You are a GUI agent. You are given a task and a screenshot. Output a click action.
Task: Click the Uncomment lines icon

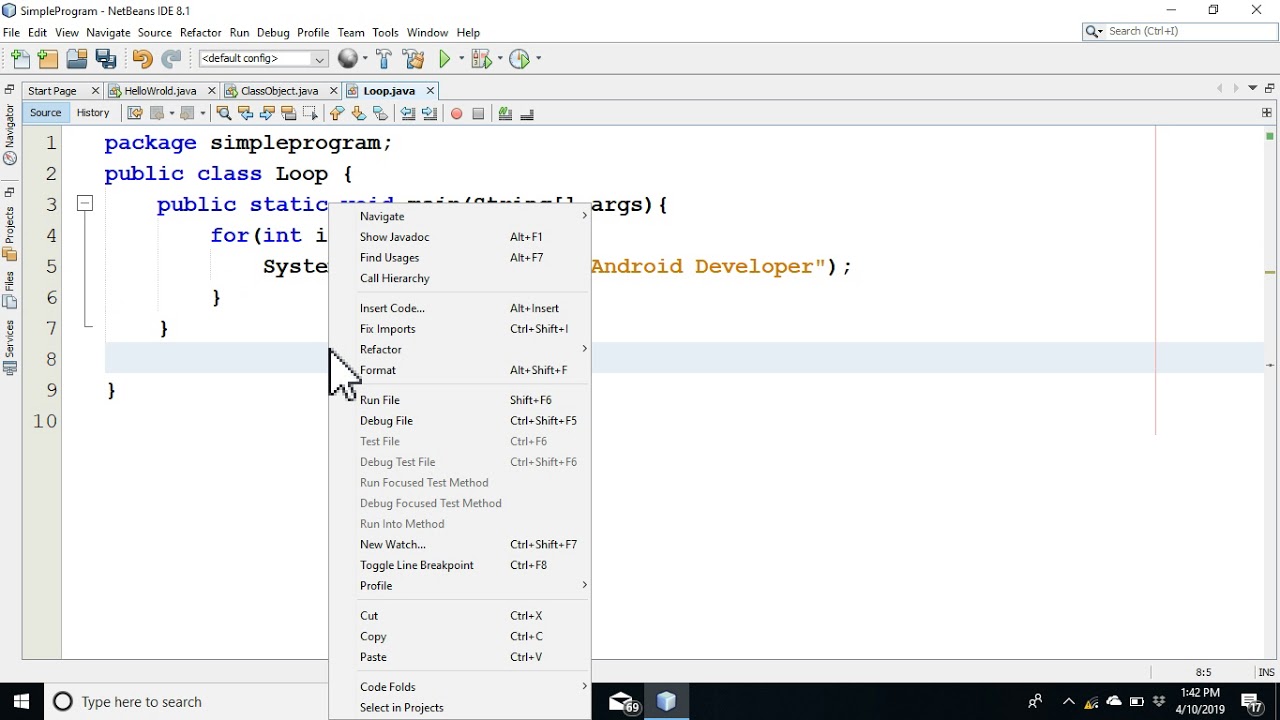(527, 113)
